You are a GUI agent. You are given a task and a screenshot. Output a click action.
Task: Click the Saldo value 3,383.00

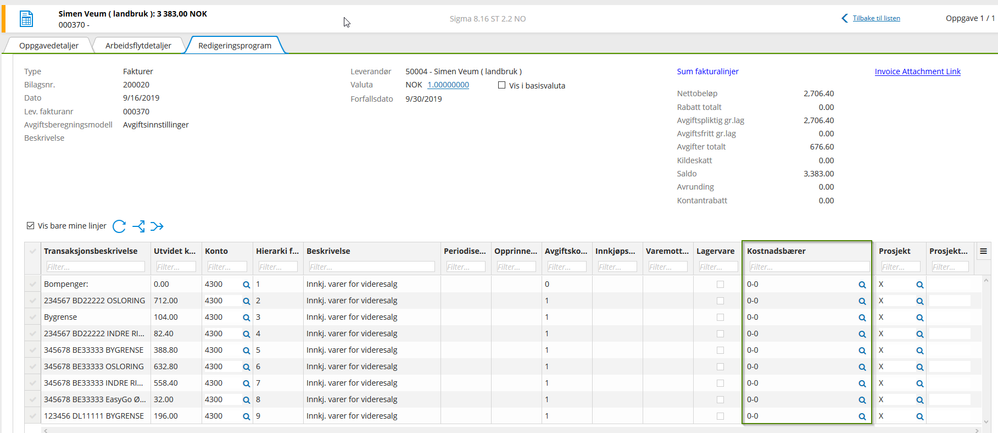tap(819, 173)
